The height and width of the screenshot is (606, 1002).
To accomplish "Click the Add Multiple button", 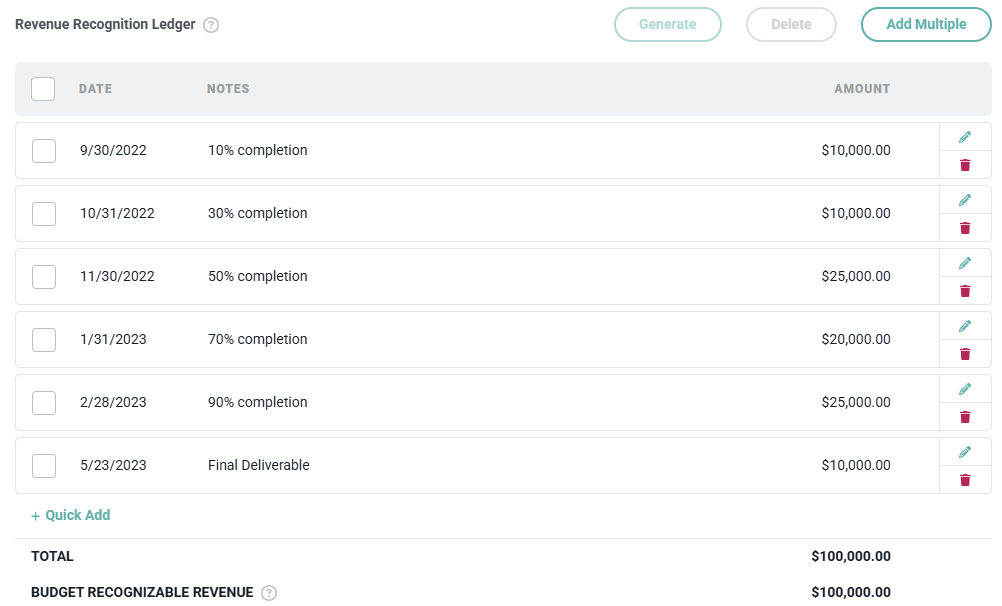I will coord(926,25).
